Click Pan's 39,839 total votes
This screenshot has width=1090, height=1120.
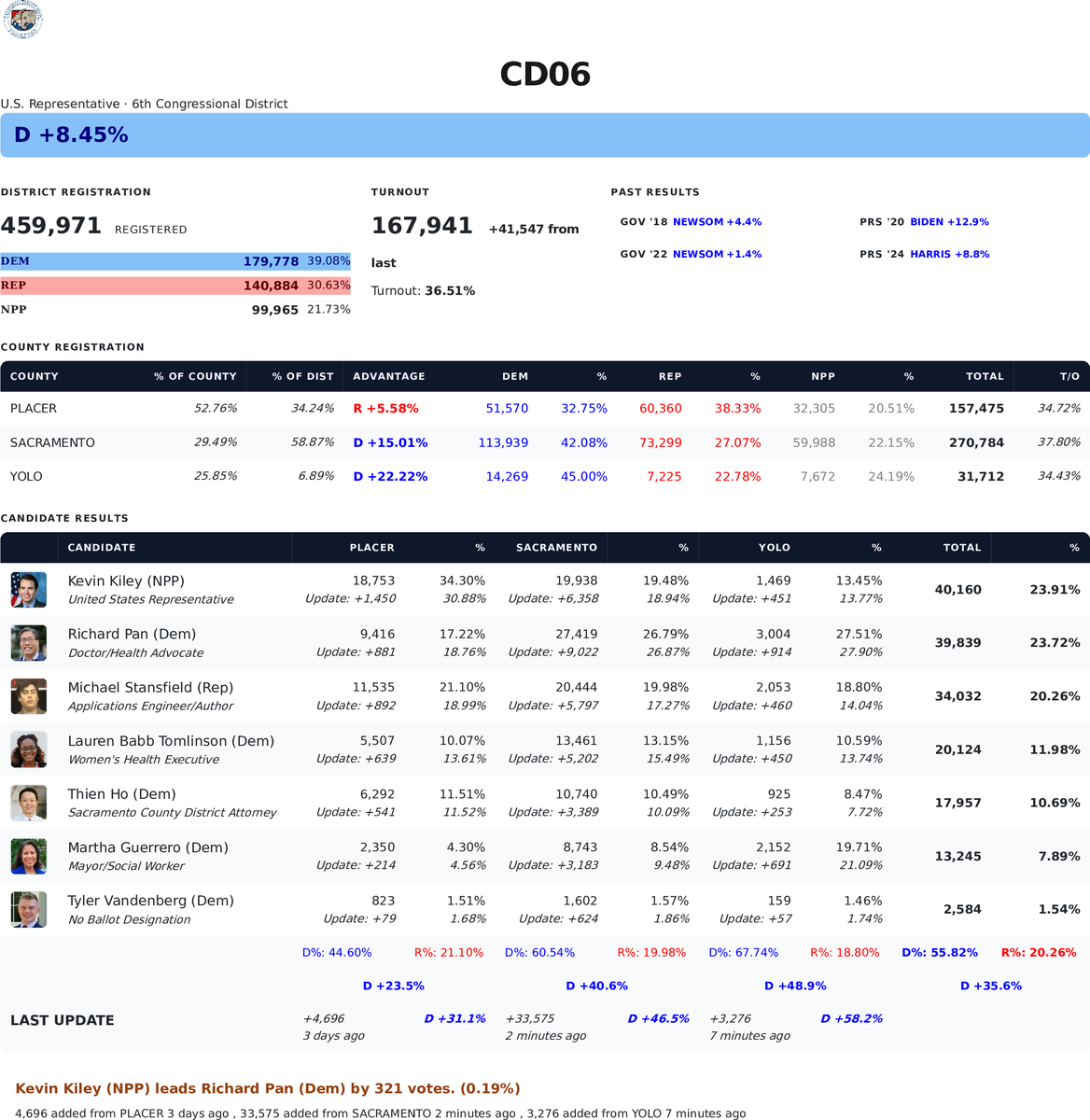[957, 643]
